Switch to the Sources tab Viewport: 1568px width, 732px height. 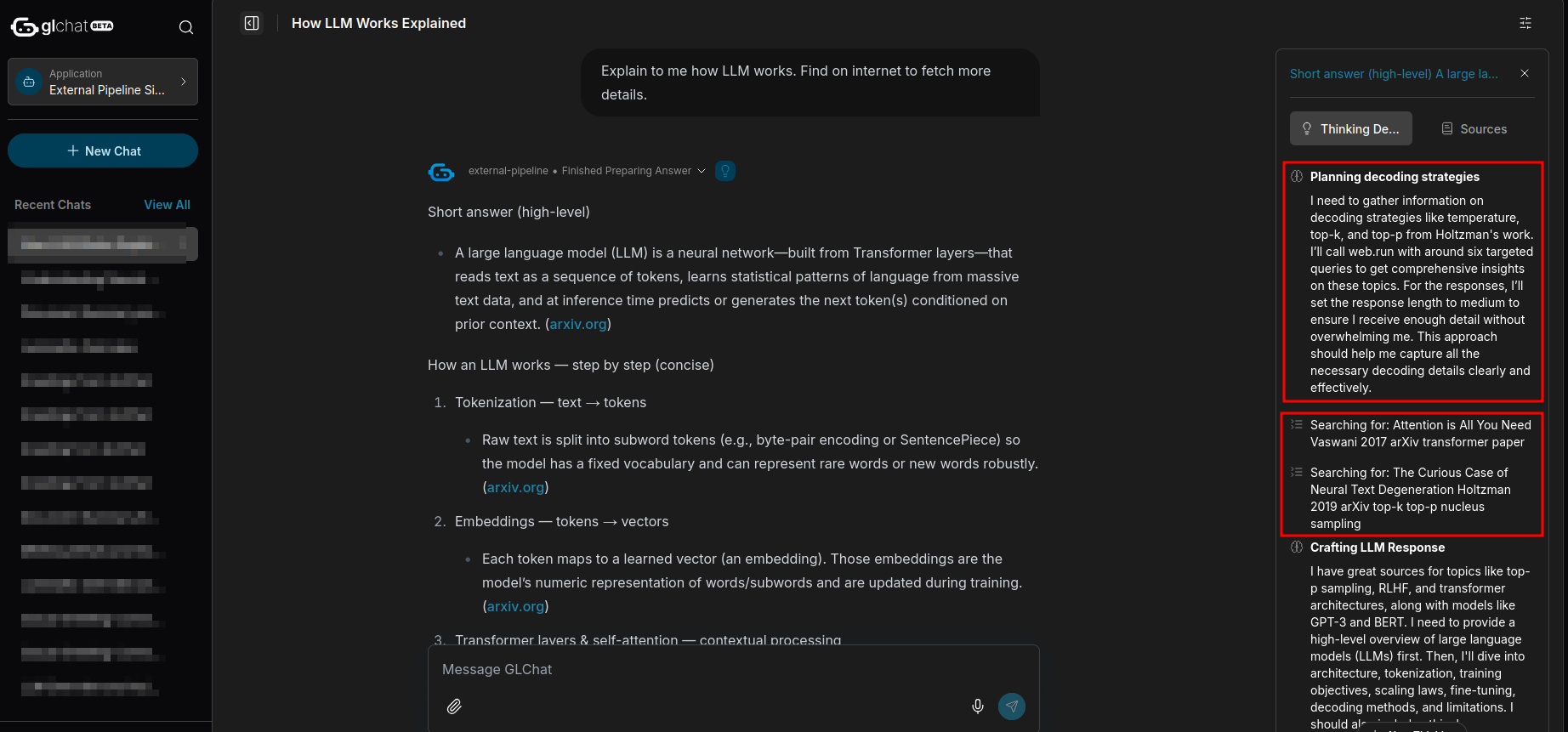(1474, 129)
